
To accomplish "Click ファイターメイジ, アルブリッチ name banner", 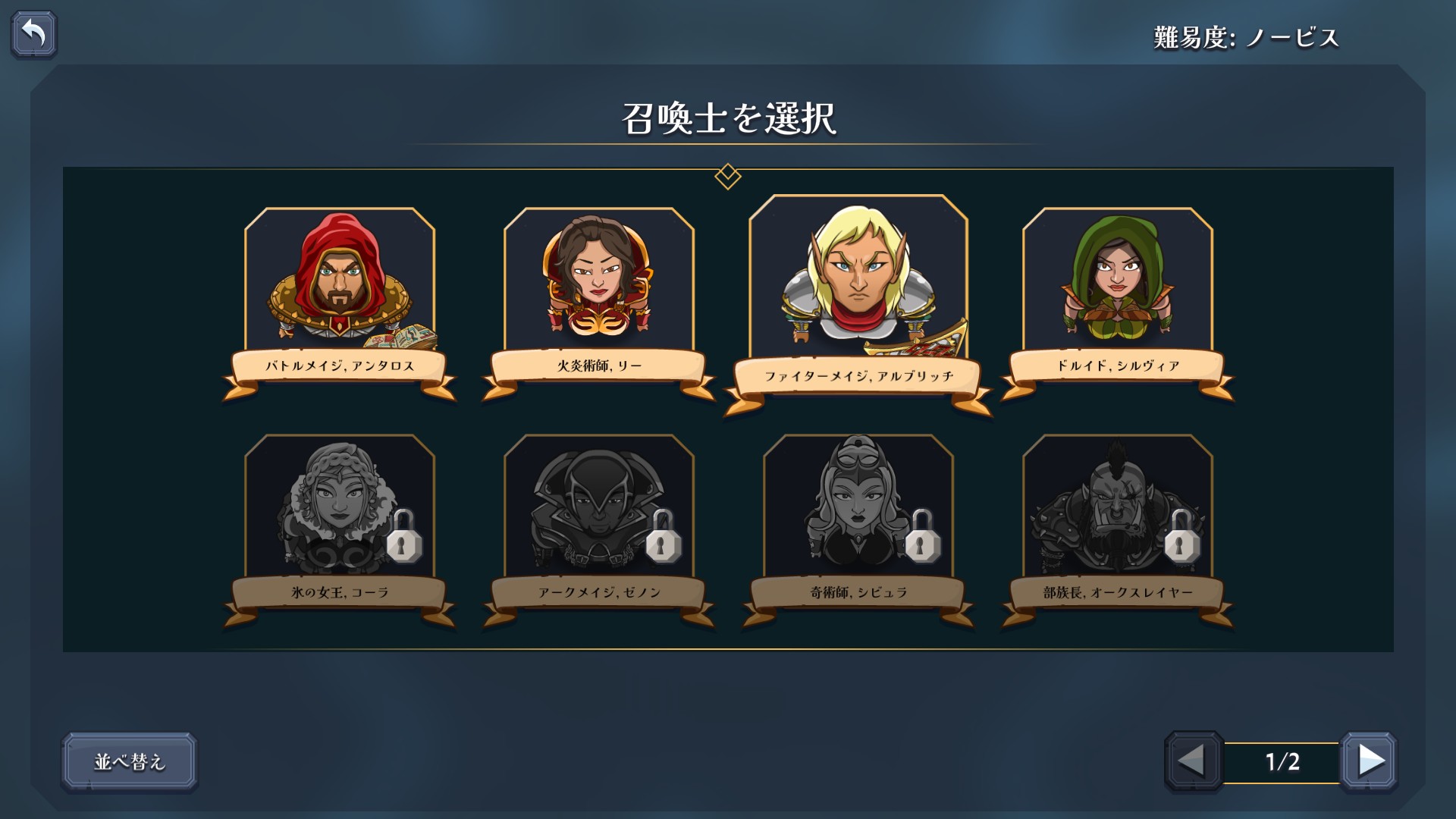I will point(858,377).
